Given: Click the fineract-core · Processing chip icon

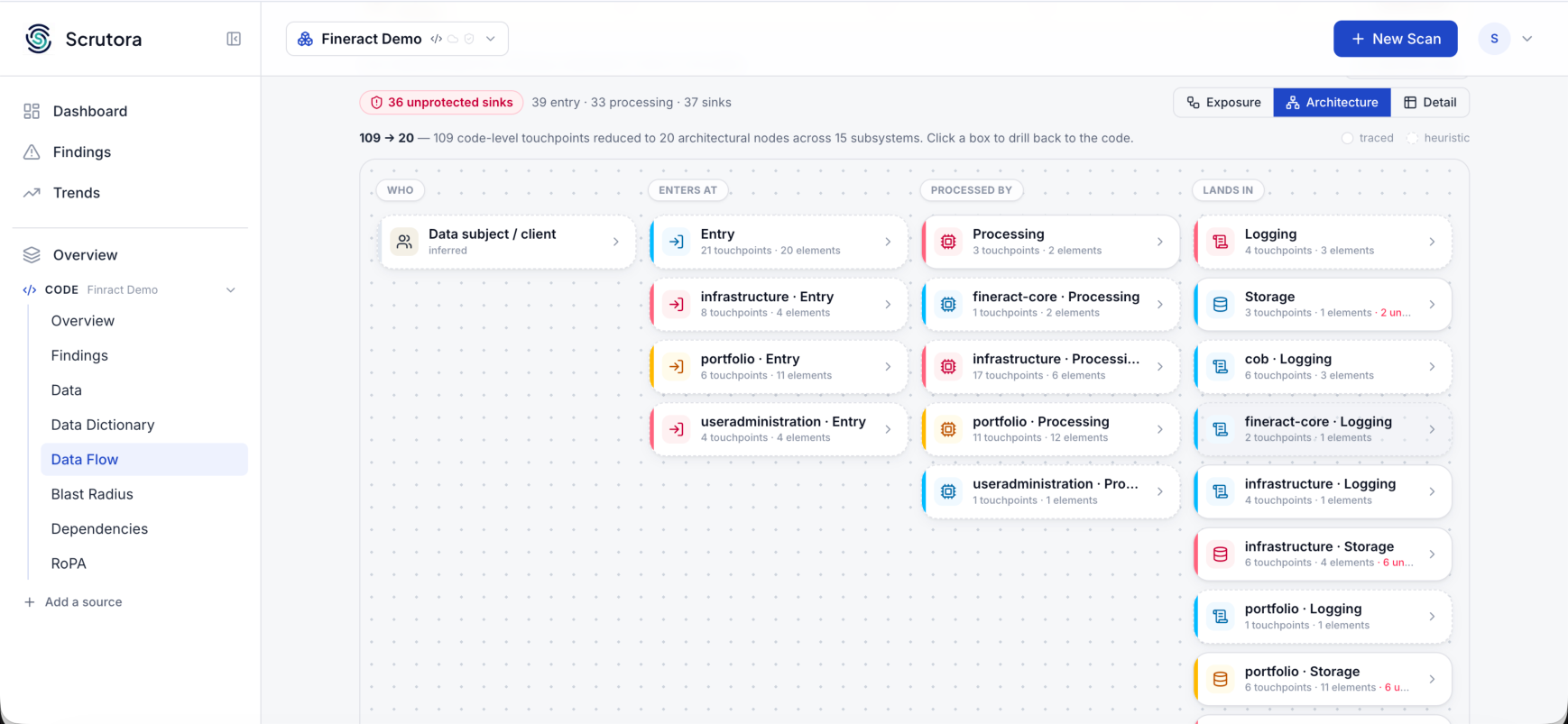Looking at the screenshot, I should (948, 304).
